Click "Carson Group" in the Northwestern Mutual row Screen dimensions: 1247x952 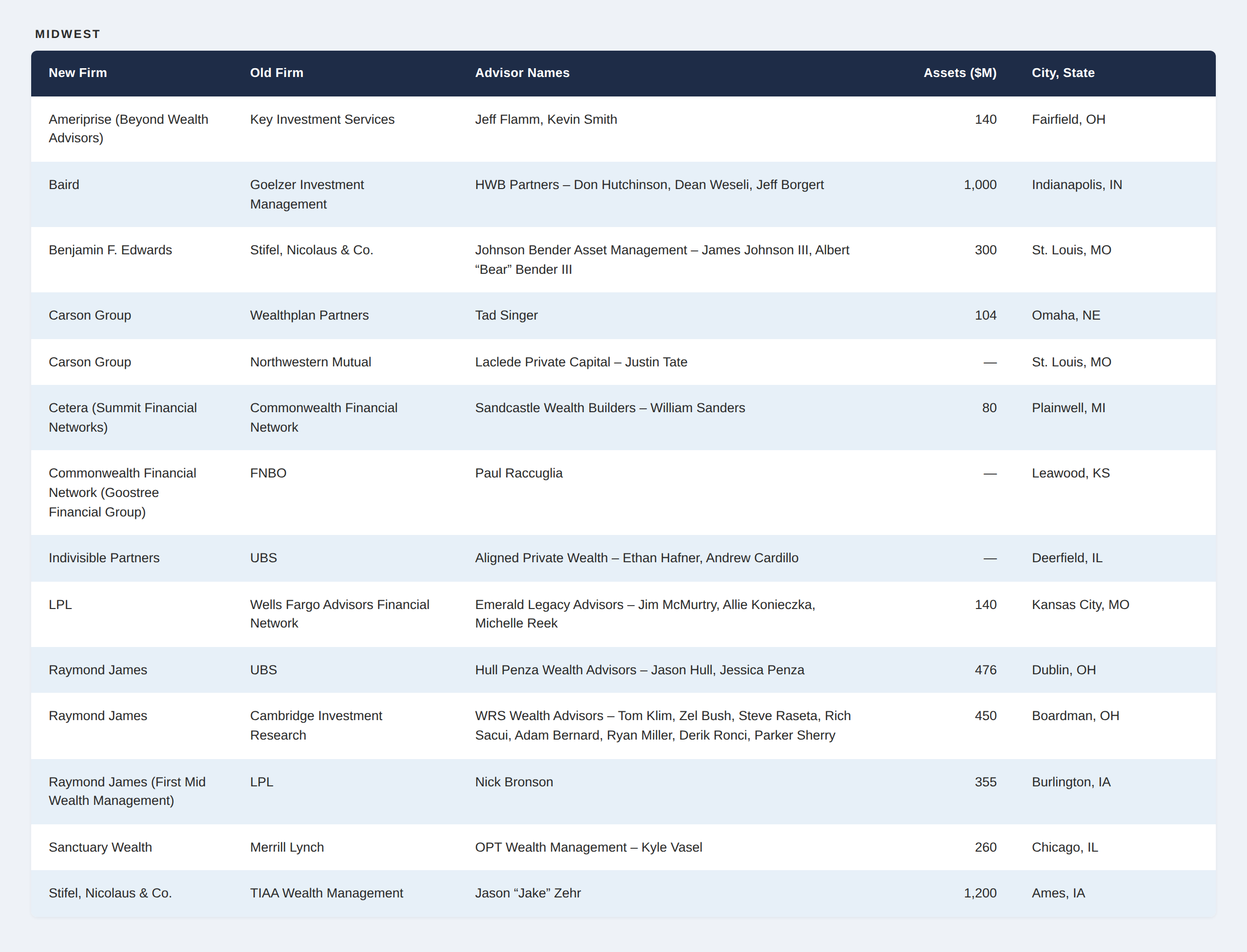point(90,362)
